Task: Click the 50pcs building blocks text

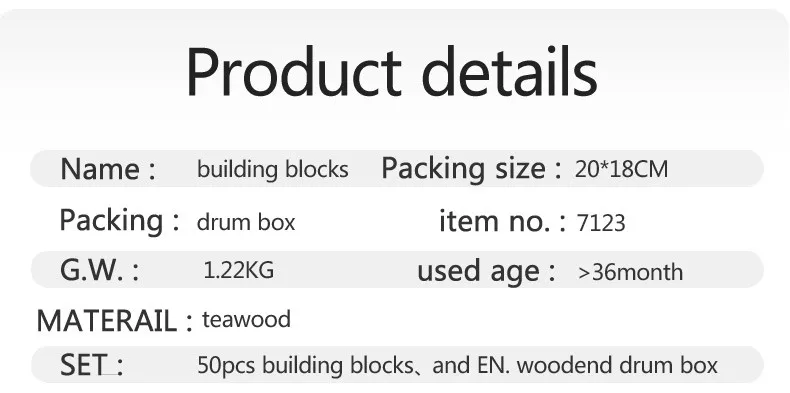Action: click(x=305, y=365)
